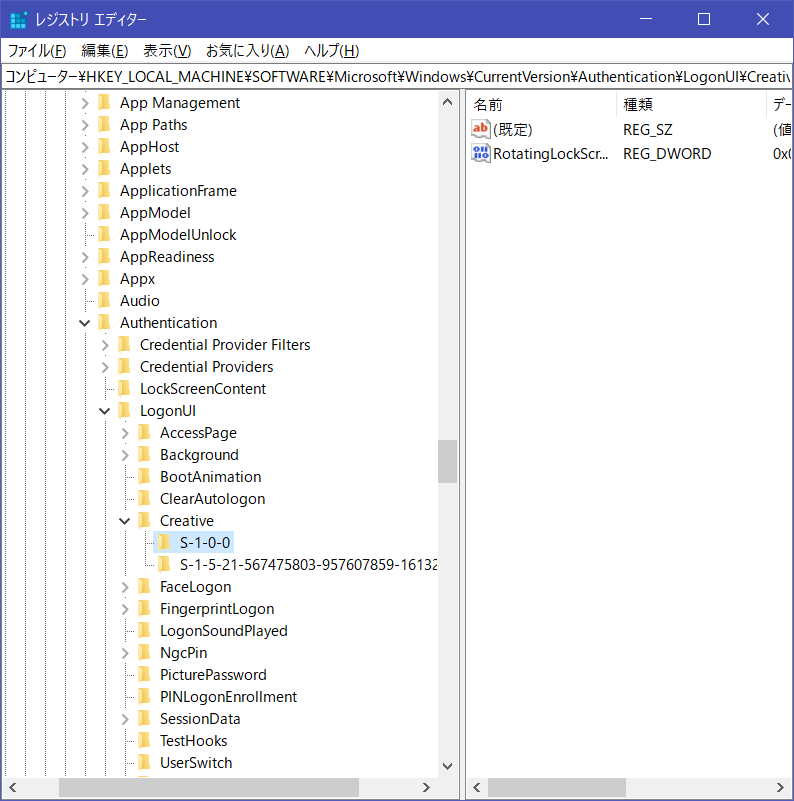This screenshot has height=801, width=794.
Task: Click the App Management folder icon
Action: coord(105,103)
